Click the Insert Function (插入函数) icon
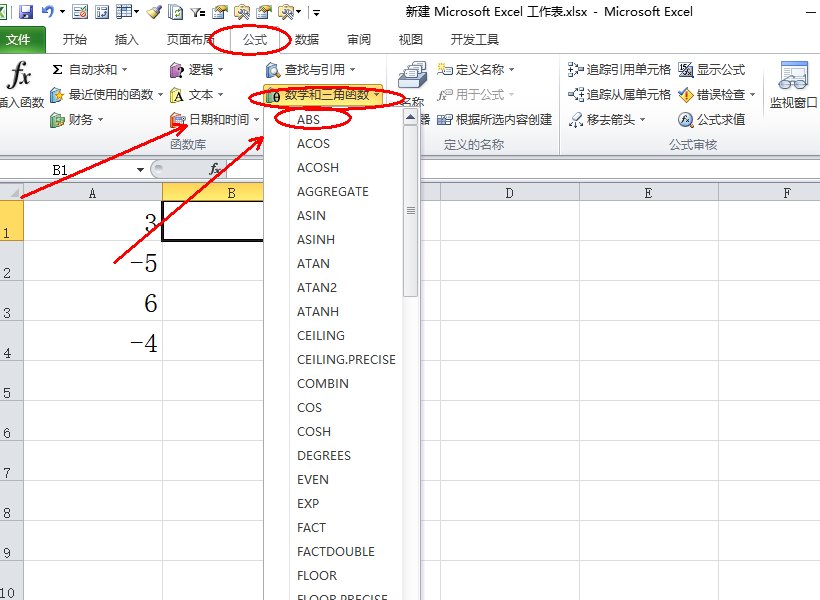 (20, 75)
